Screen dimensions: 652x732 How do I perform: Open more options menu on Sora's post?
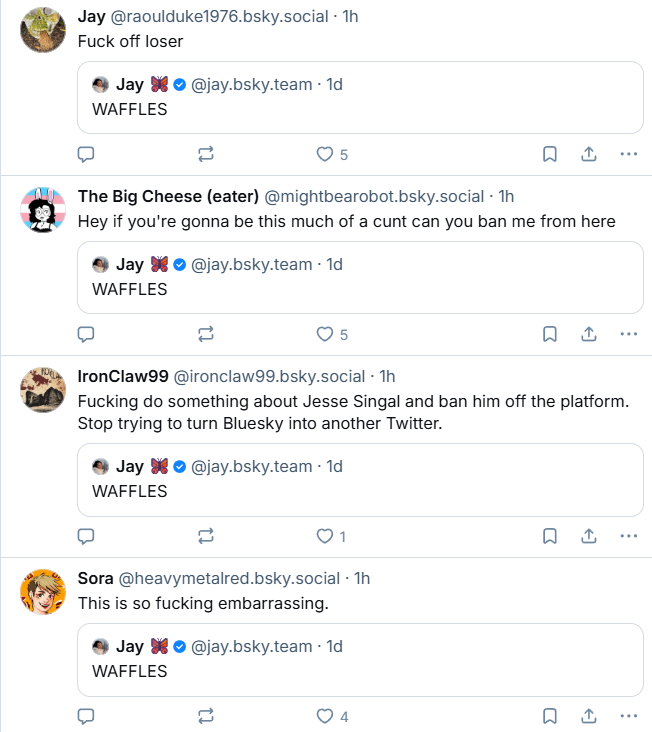tap(628, 716)
